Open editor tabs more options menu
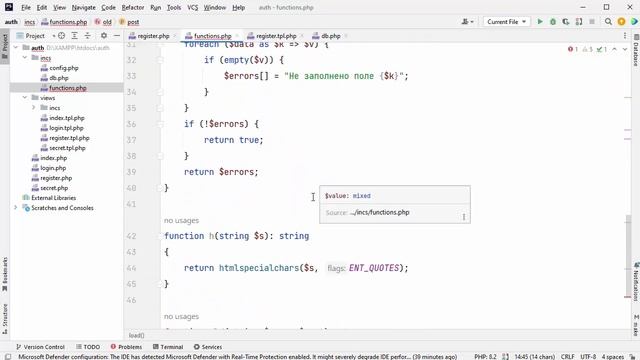 tap(625, 36)
